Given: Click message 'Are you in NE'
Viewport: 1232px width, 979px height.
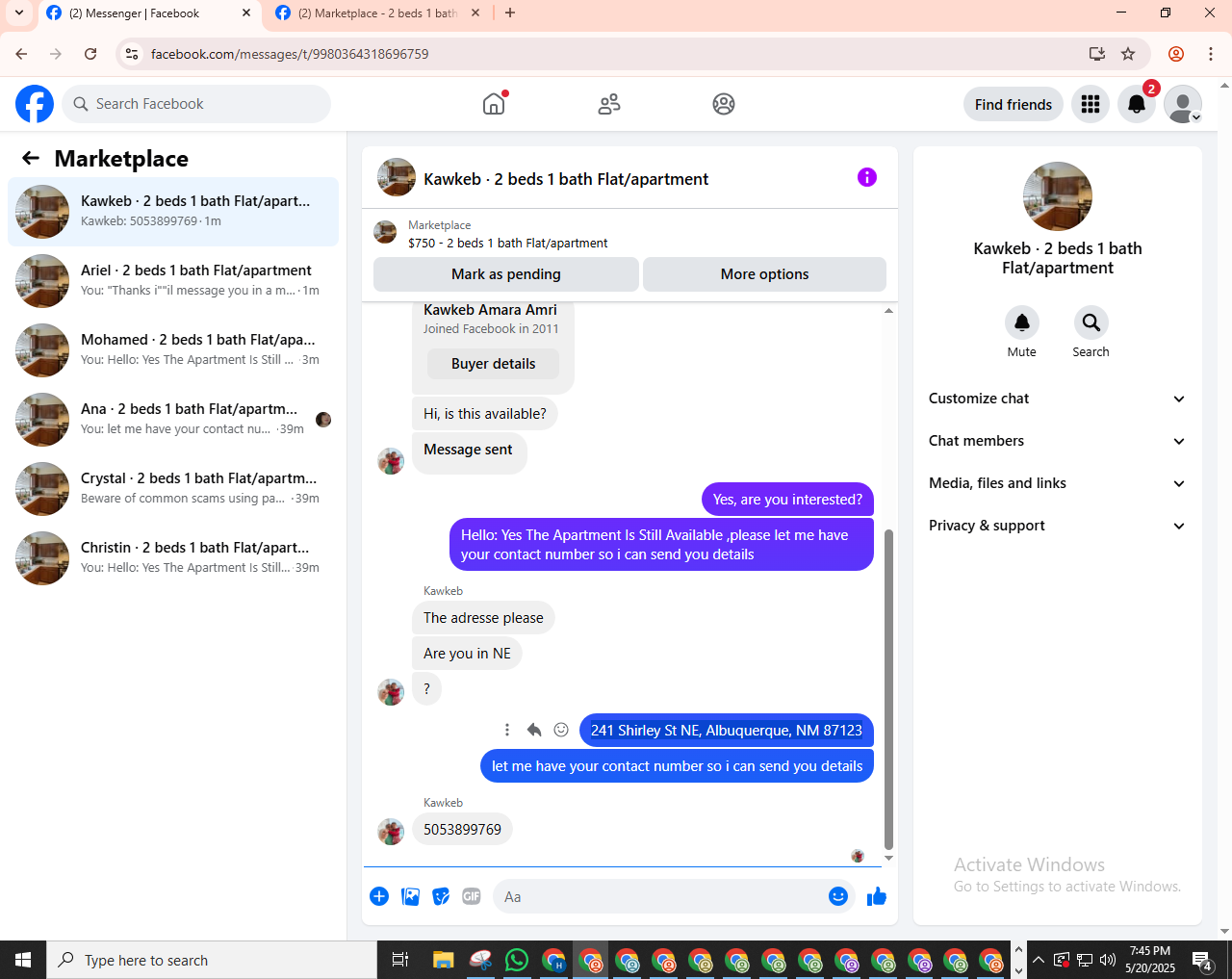Looking at the screenshot, I should point(467,654).
